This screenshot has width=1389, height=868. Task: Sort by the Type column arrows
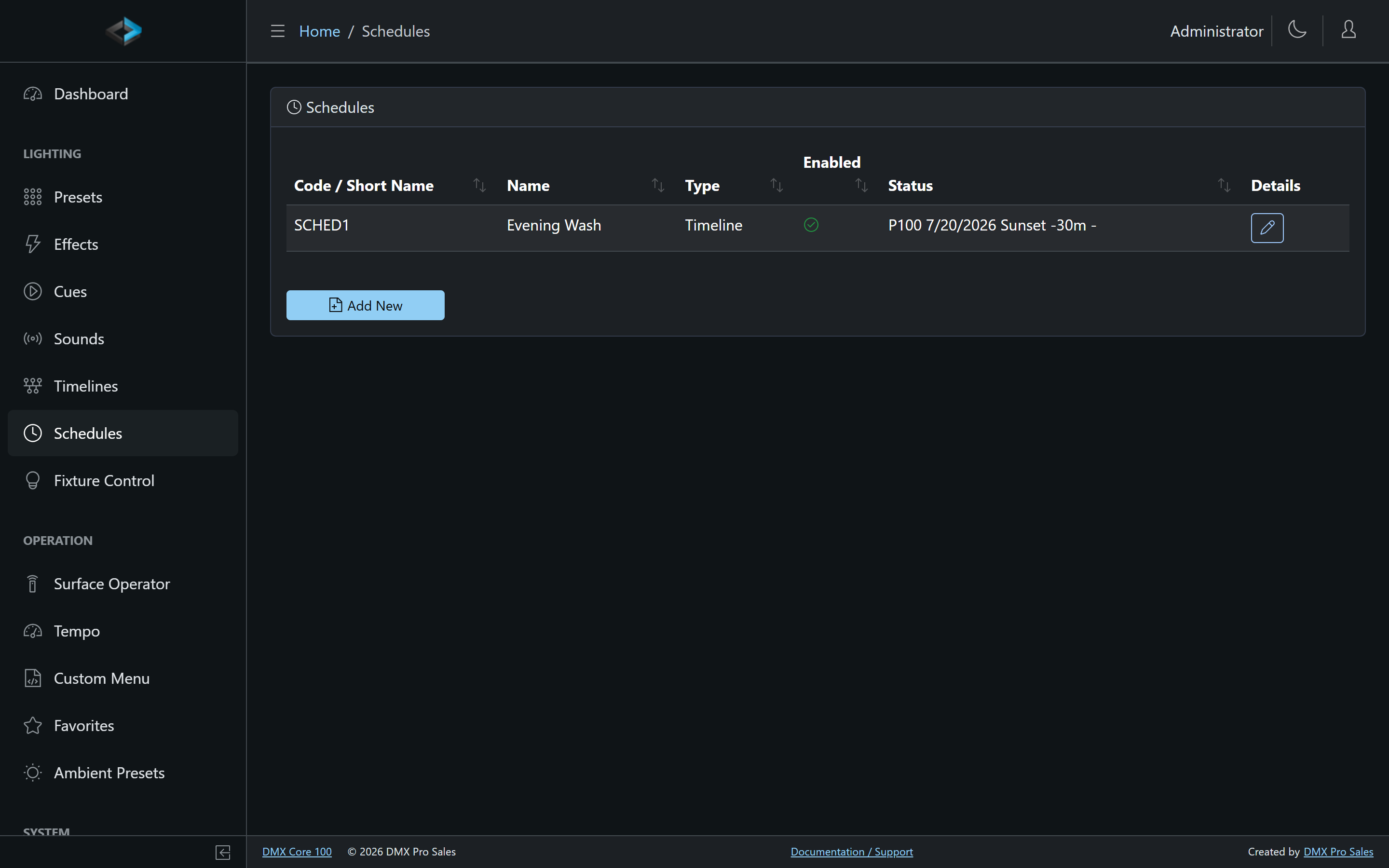tap(776, 186)
